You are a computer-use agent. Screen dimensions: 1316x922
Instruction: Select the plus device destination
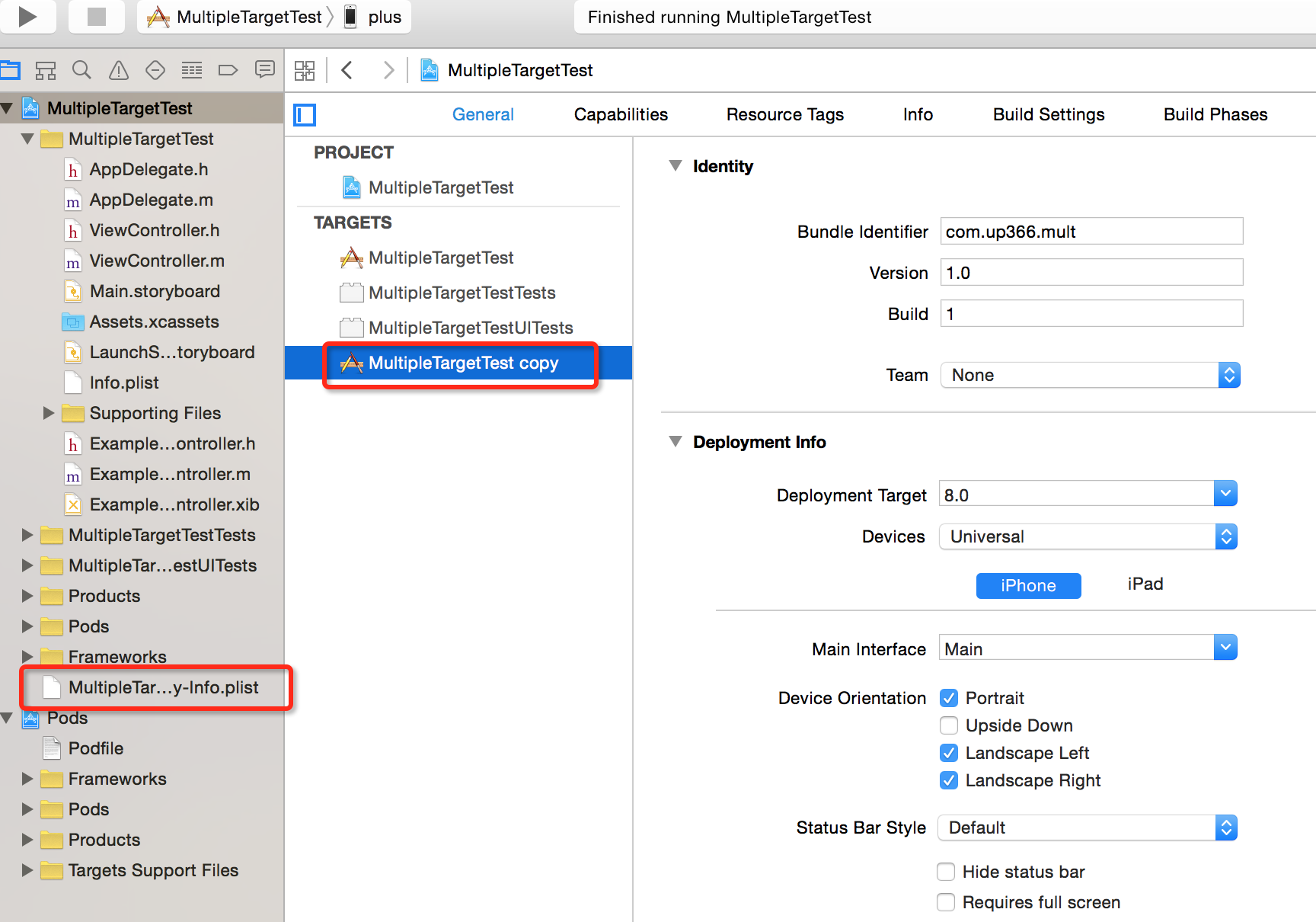pos(373,17)
